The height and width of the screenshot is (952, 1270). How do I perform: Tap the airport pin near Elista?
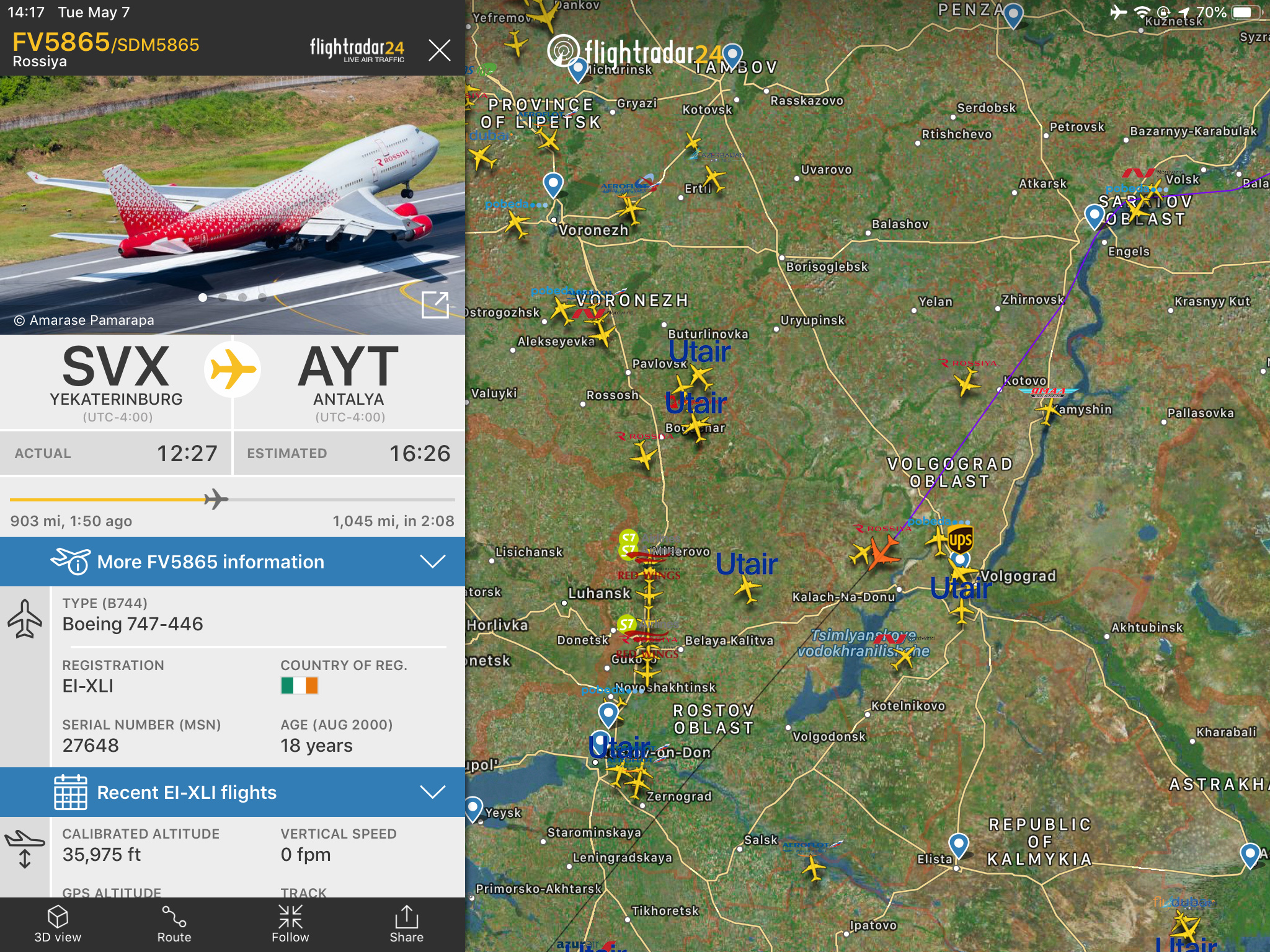point(959,844)
